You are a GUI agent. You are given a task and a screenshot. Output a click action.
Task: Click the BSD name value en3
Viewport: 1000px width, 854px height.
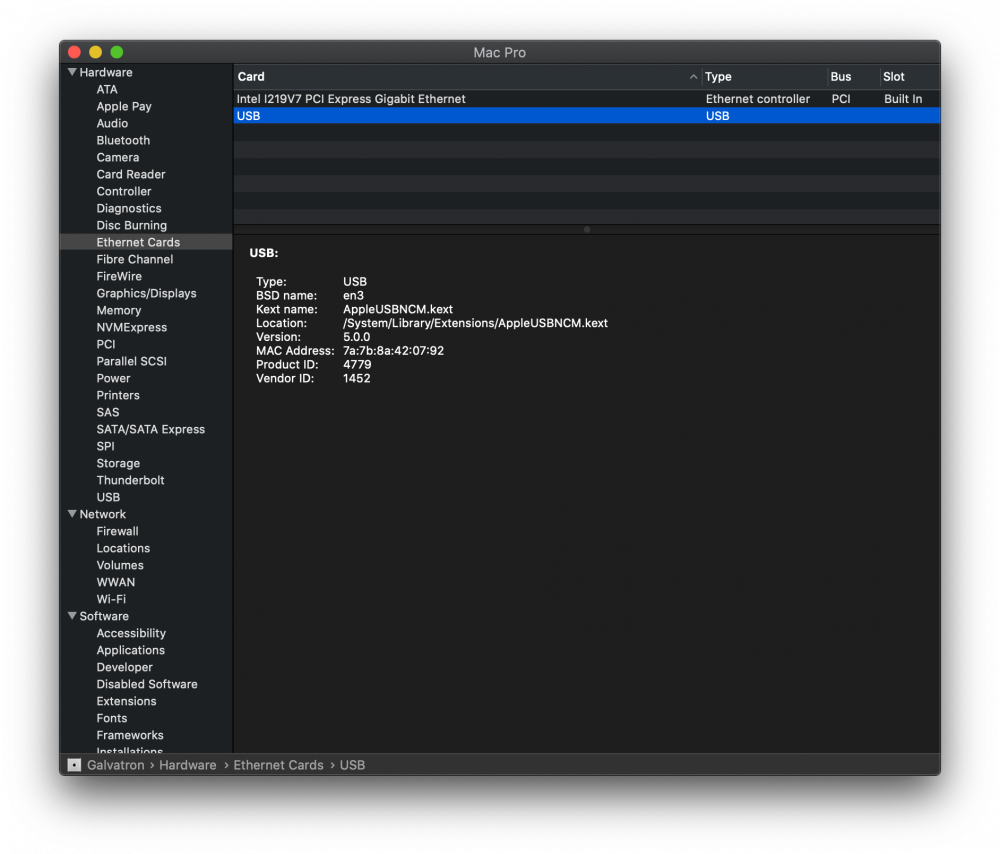pyautogui.click(x=353, y=295)
